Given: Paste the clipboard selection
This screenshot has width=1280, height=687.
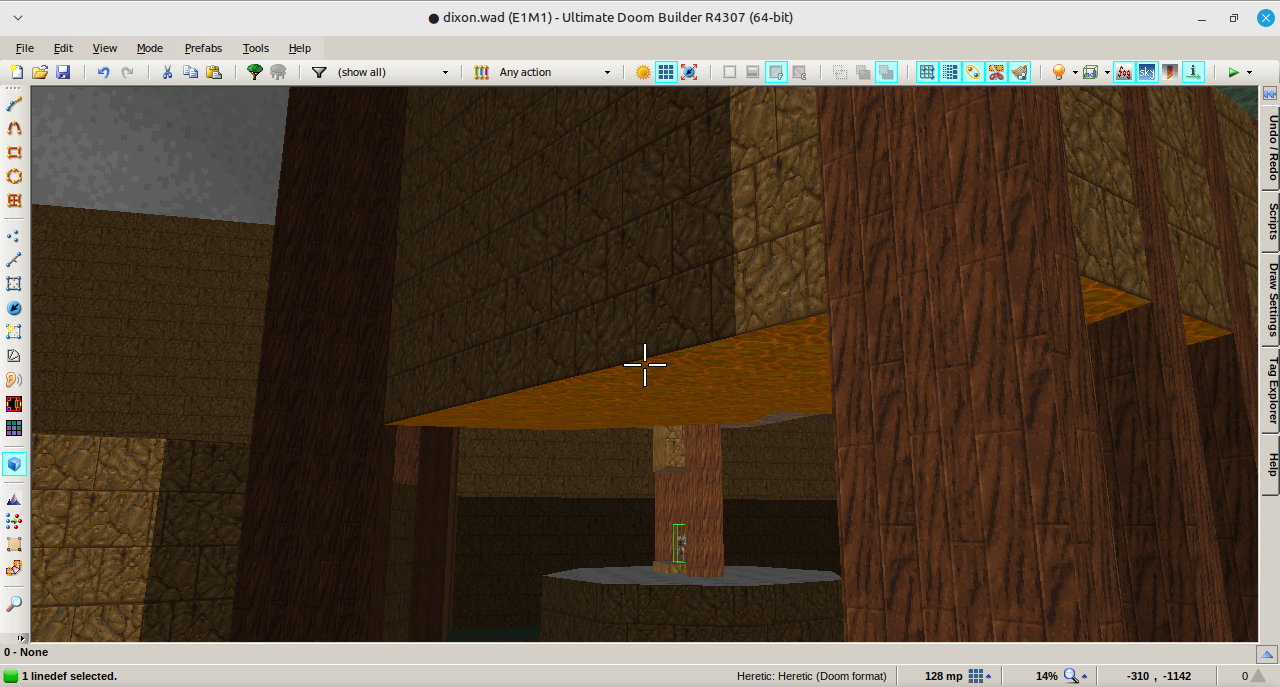Looking at the screenshot, I should pyautogui.click(x=214, y=72).
